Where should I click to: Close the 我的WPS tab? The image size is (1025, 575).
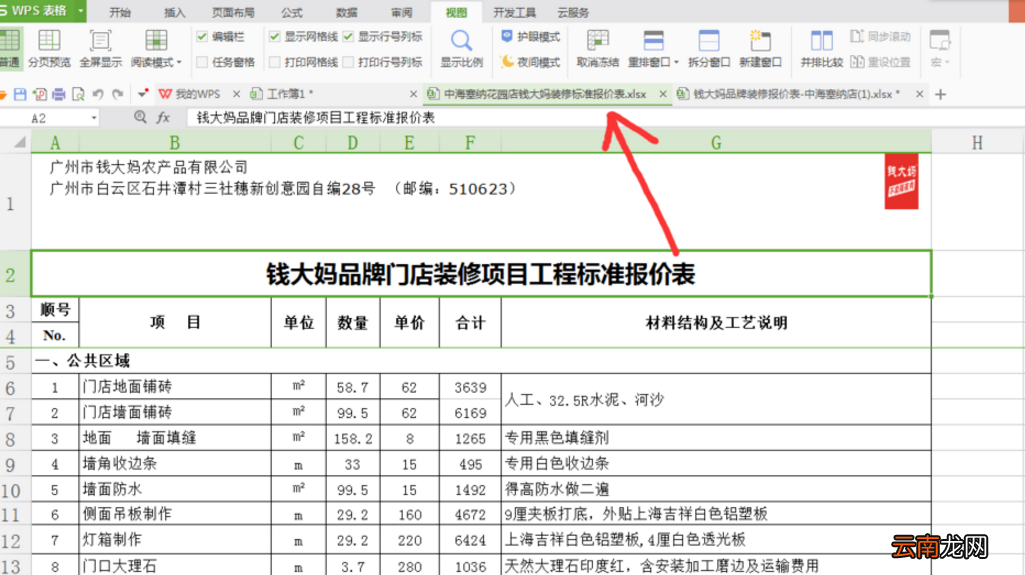click(x=237, y=94)
